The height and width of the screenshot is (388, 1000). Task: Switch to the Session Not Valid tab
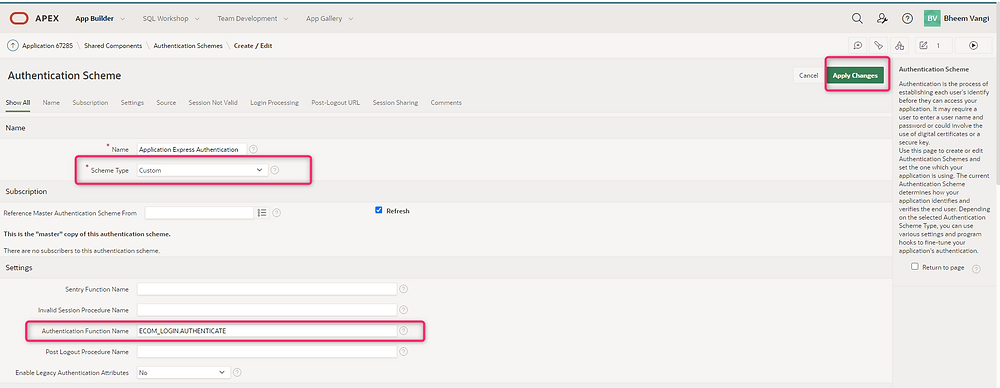click(x=213, y=103)
